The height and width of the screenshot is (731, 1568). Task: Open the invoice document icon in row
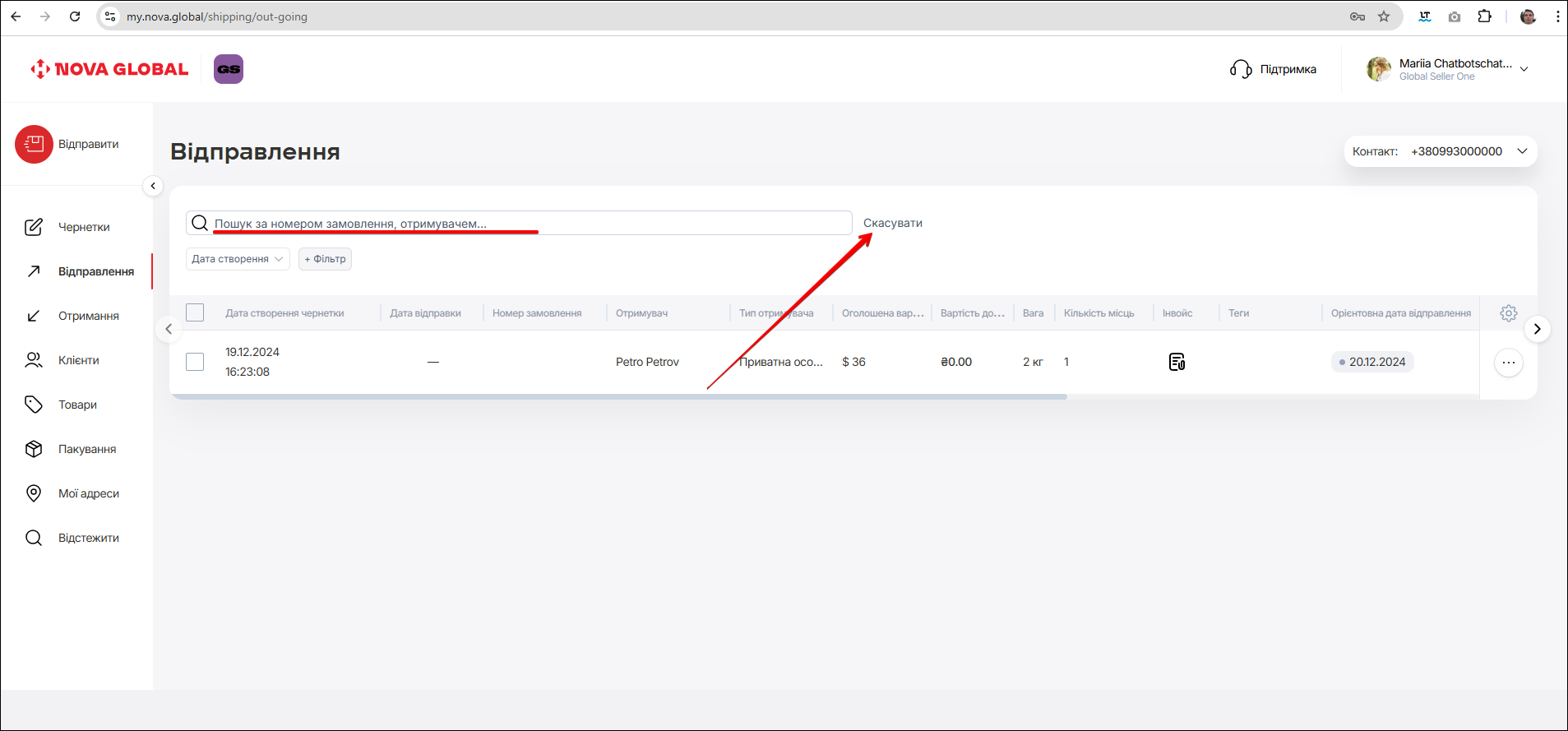pyautogui.click(x=1177, y=362)
